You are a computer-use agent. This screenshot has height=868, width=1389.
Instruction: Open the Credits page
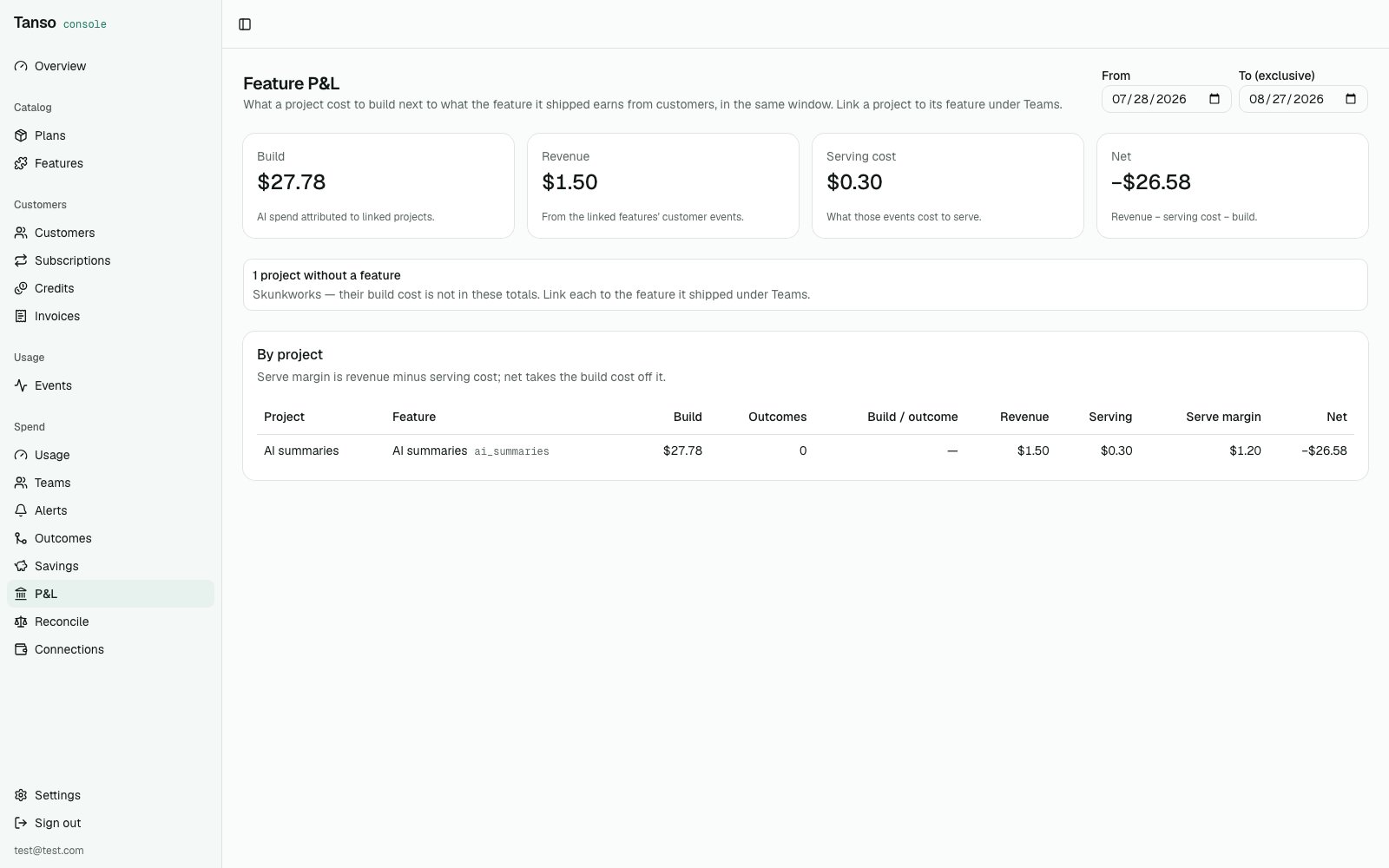[x=110, y=288]
